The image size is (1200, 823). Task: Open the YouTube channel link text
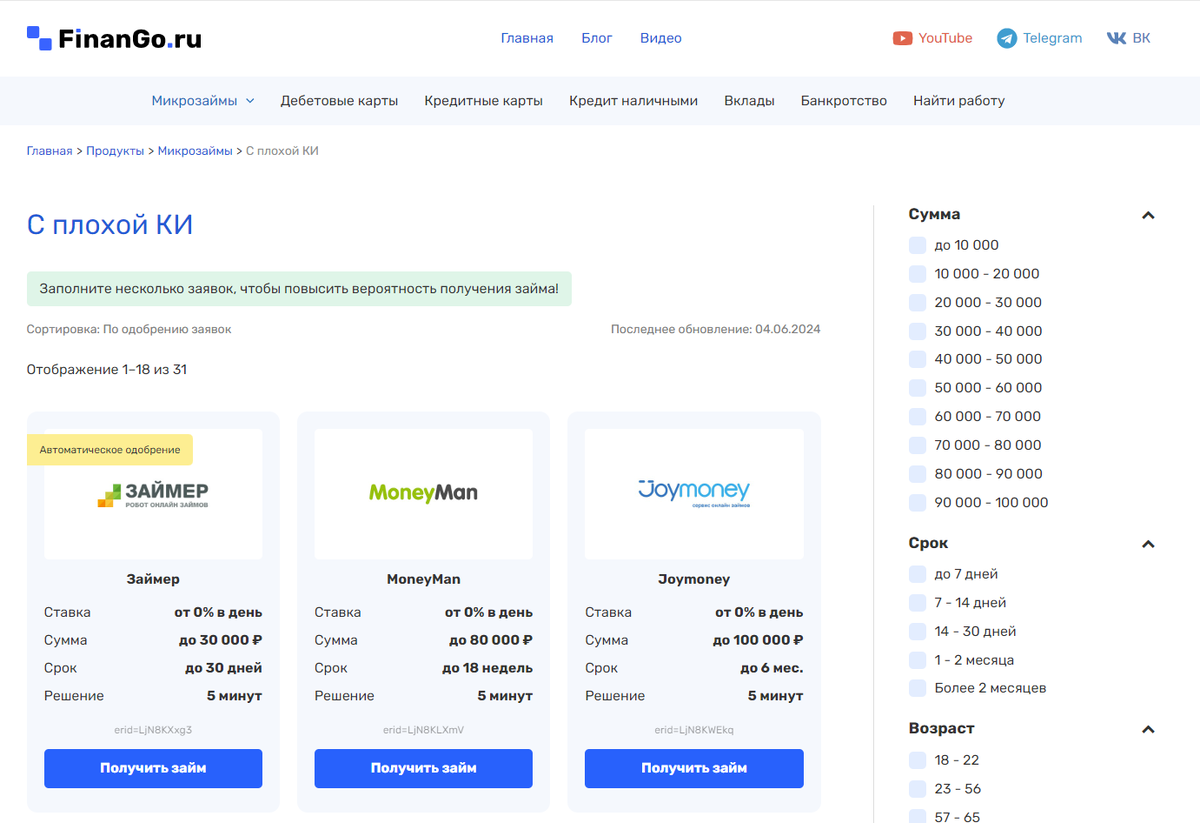click(x=945, y=38)
